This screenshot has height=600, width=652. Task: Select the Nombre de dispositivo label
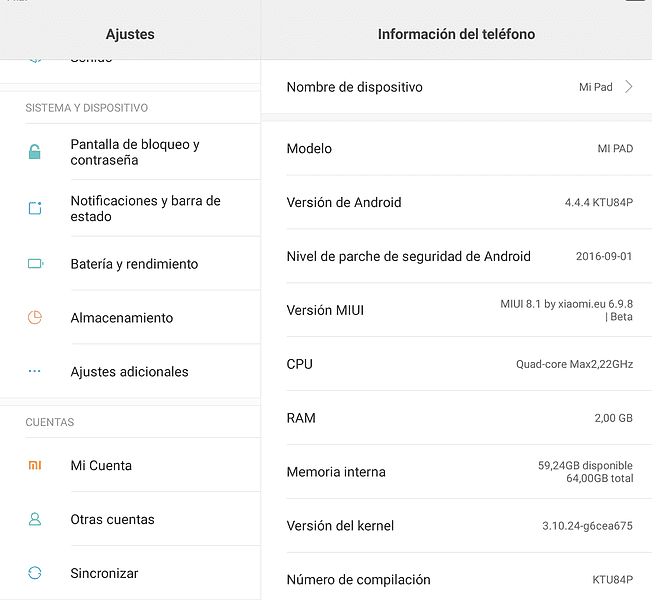(354, 87)
